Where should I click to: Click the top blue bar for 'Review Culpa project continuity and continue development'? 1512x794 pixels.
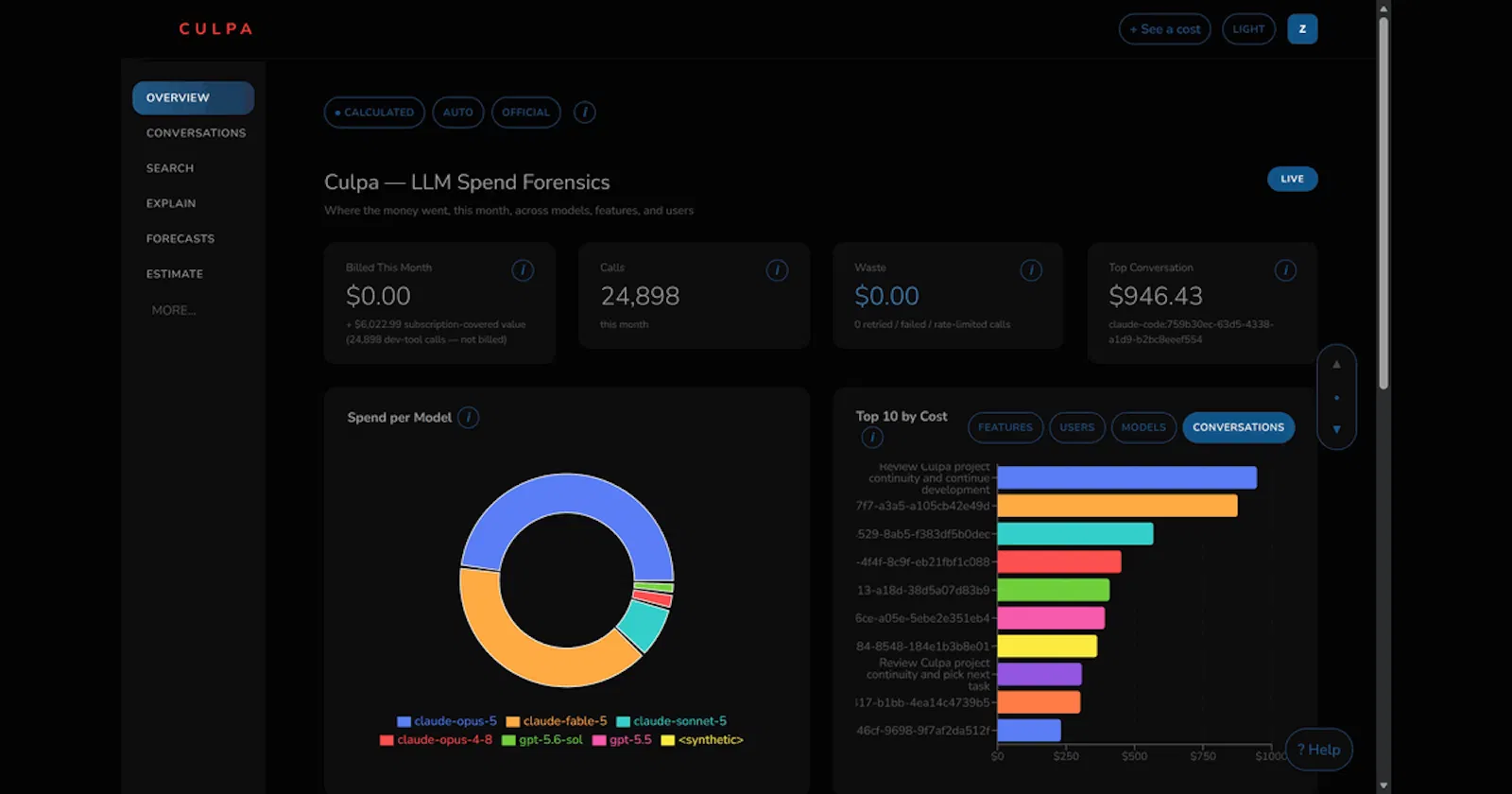1127,478
